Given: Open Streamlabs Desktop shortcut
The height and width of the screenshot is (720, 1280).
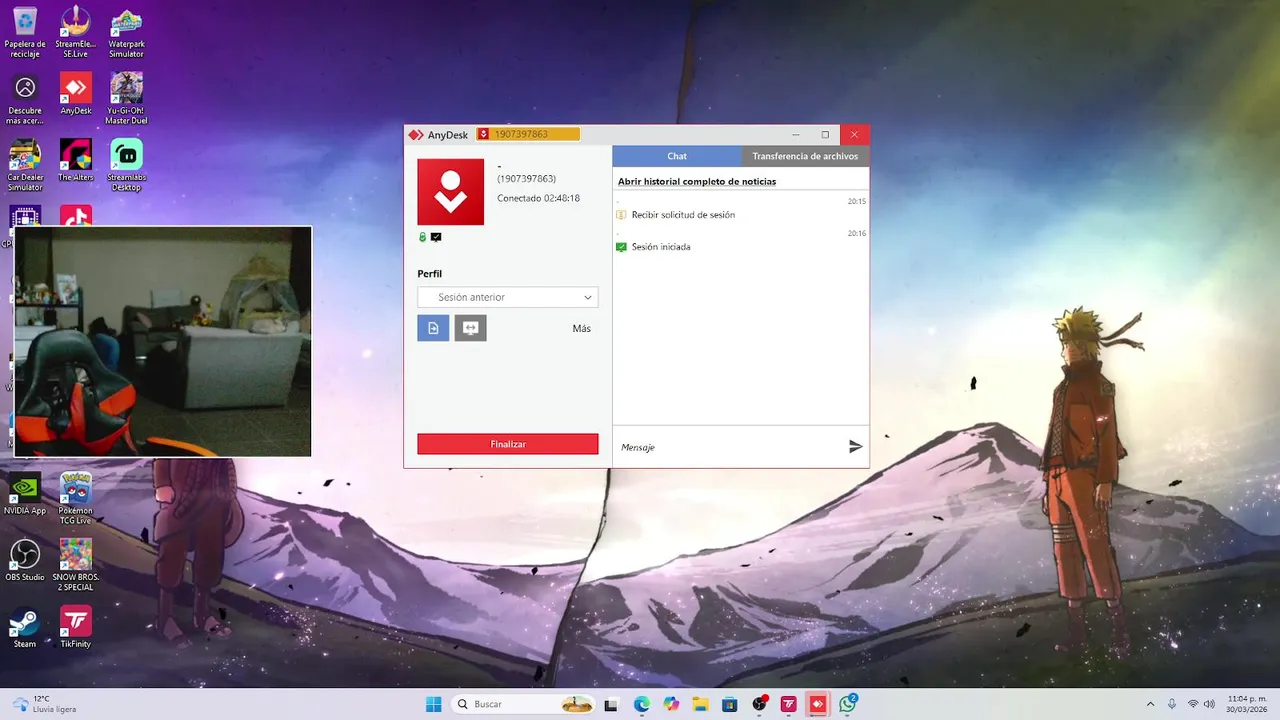Looking at the screenshot, I should tap(126, 166).
